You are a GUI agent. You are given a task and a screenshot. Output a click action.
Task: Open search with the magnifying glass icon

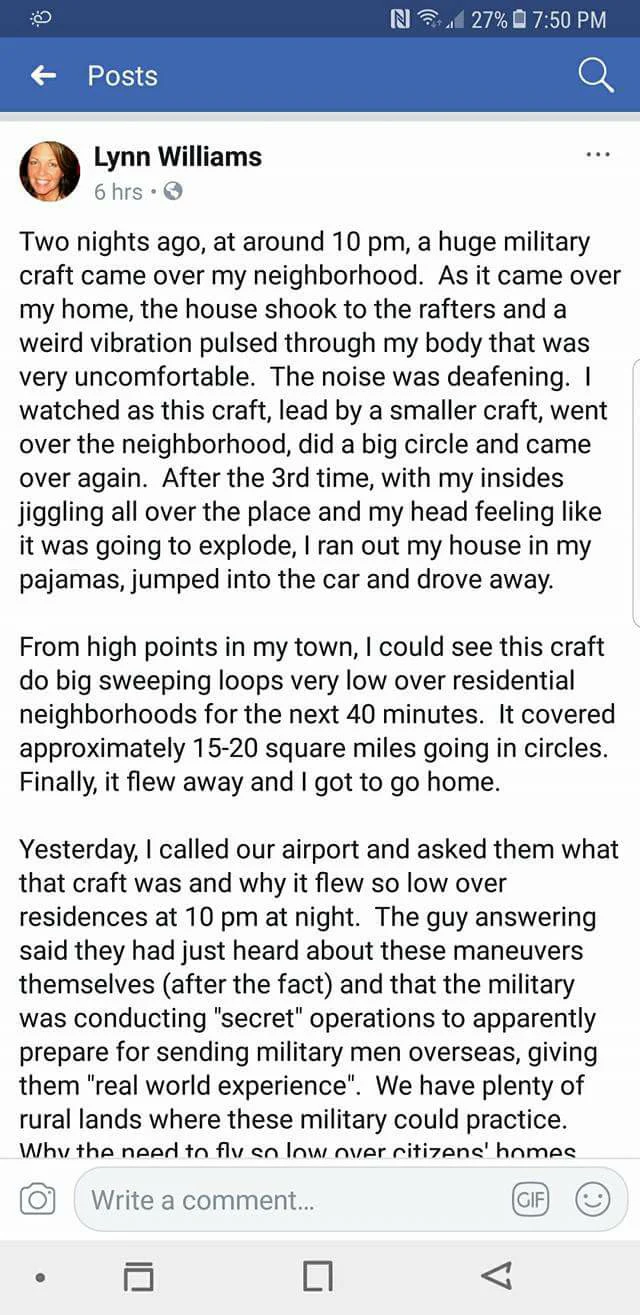coord(596,75)
